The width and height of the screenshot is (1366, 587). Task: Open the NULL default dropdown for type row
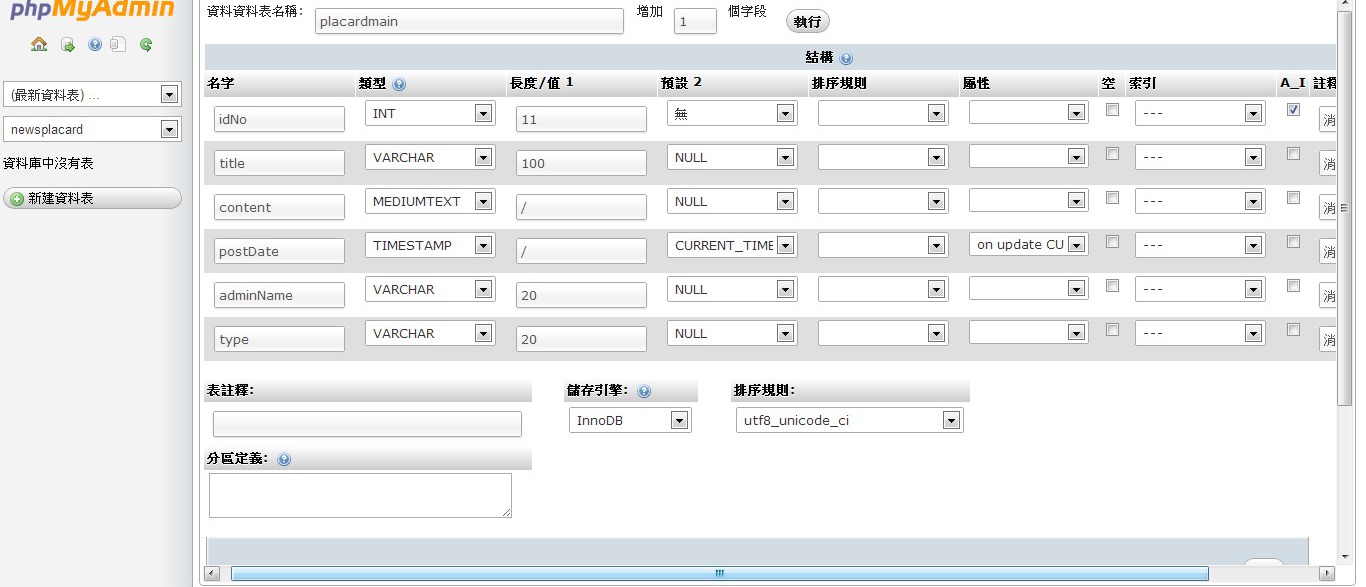coord(732,333)
